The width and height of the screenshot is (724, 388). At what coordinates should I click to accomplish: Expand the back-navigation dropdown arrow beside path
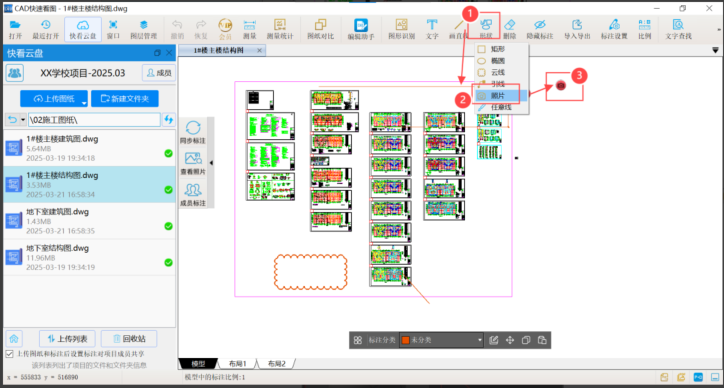point(23,120)
